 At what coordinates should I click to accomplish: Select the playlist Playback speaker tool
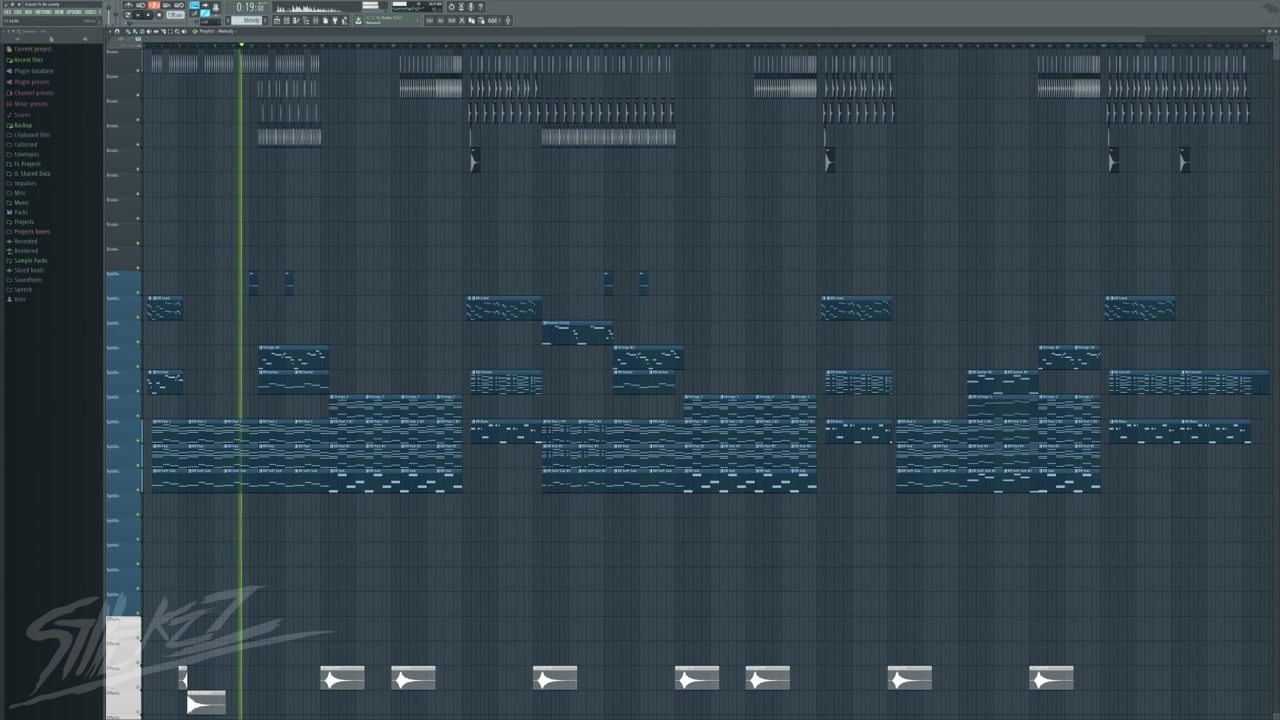point(184,31)
